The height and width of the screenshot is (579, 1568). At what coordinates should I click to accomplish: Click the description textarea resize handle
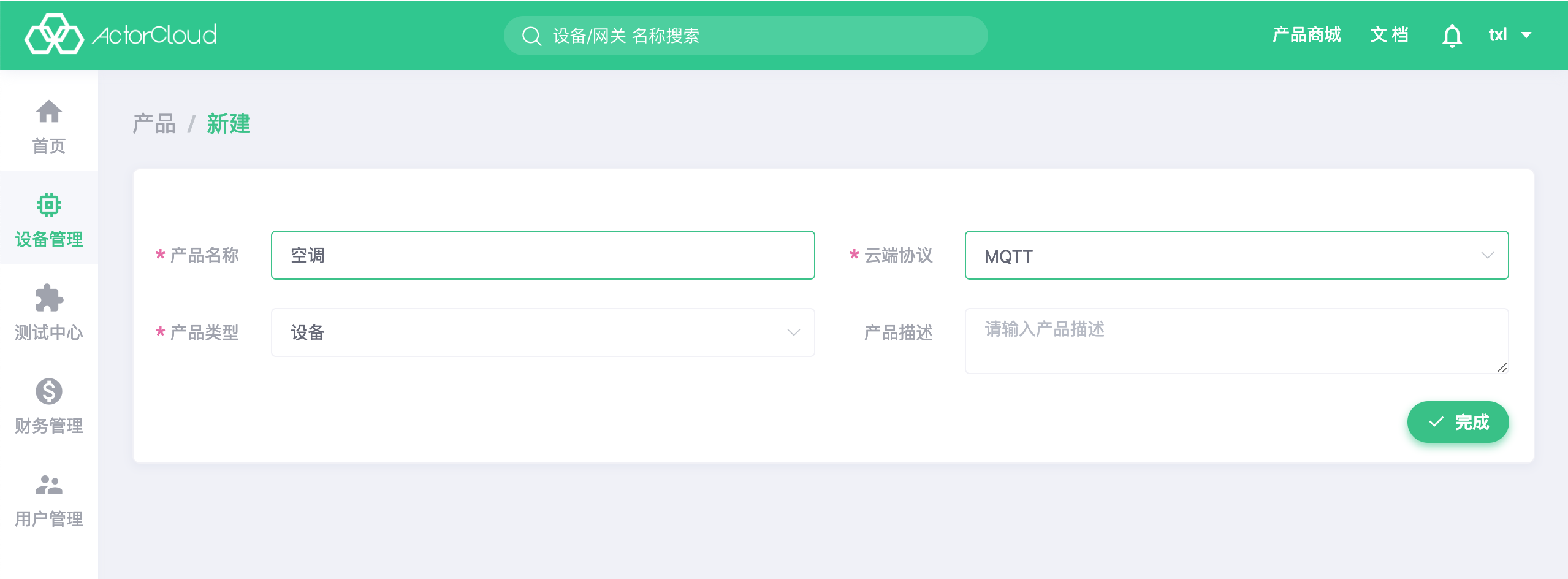point(1502,367)
